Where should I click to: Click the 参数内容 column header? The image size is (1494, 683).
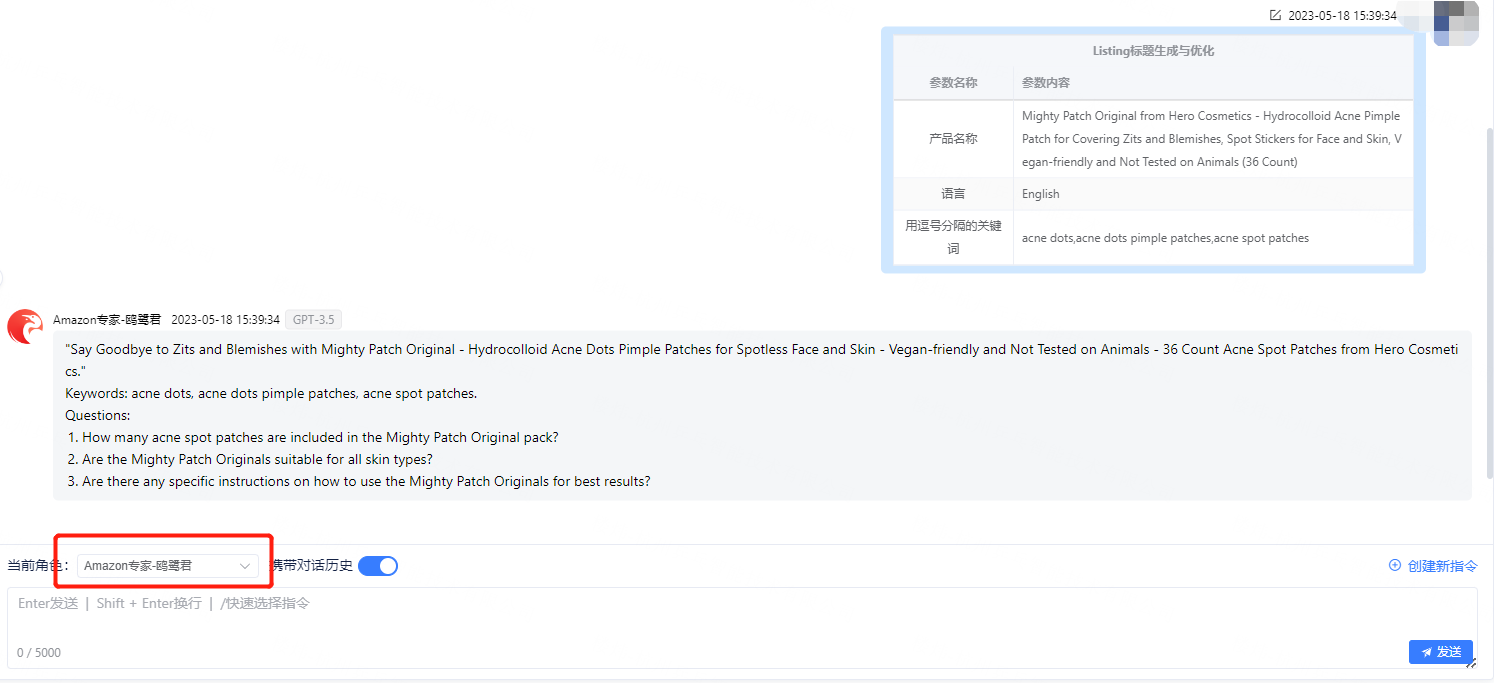[1214, 83]
